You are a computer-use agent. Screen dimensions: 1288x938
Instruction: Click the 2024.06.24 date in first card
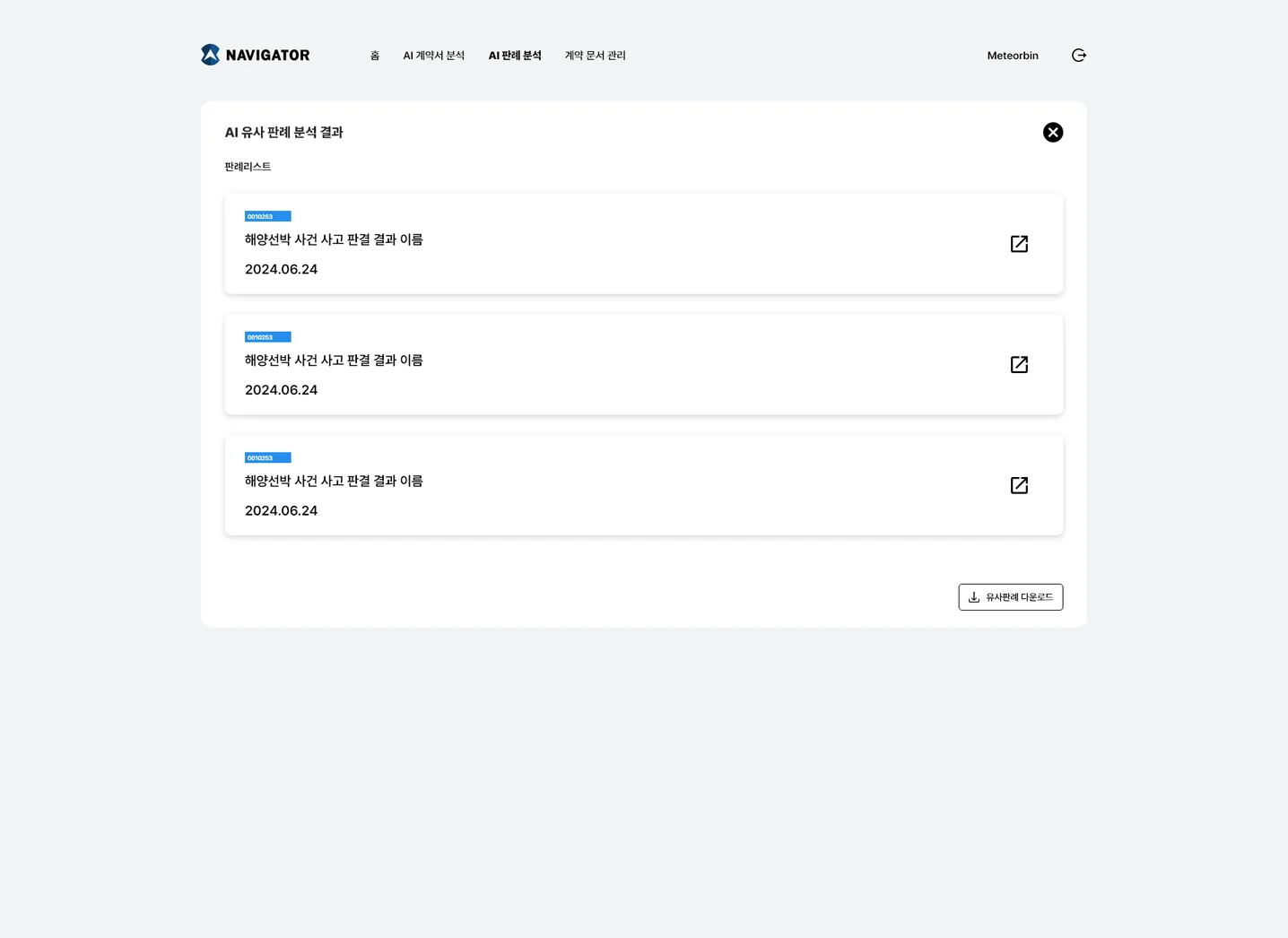pyautogui.click(x=281, y=269)
